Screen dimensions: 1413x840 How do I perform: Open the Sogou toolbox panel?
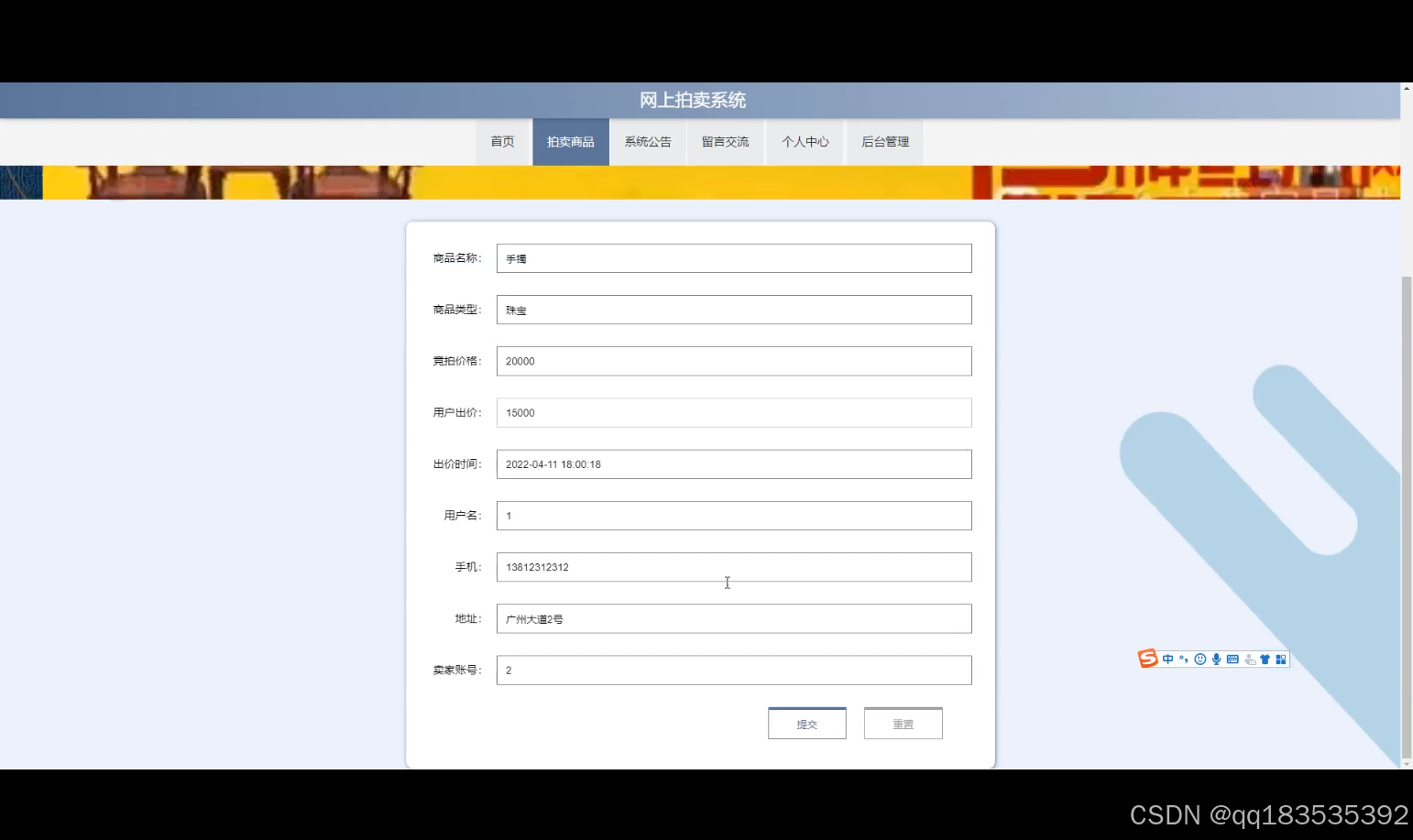(x=1280, y=659)
